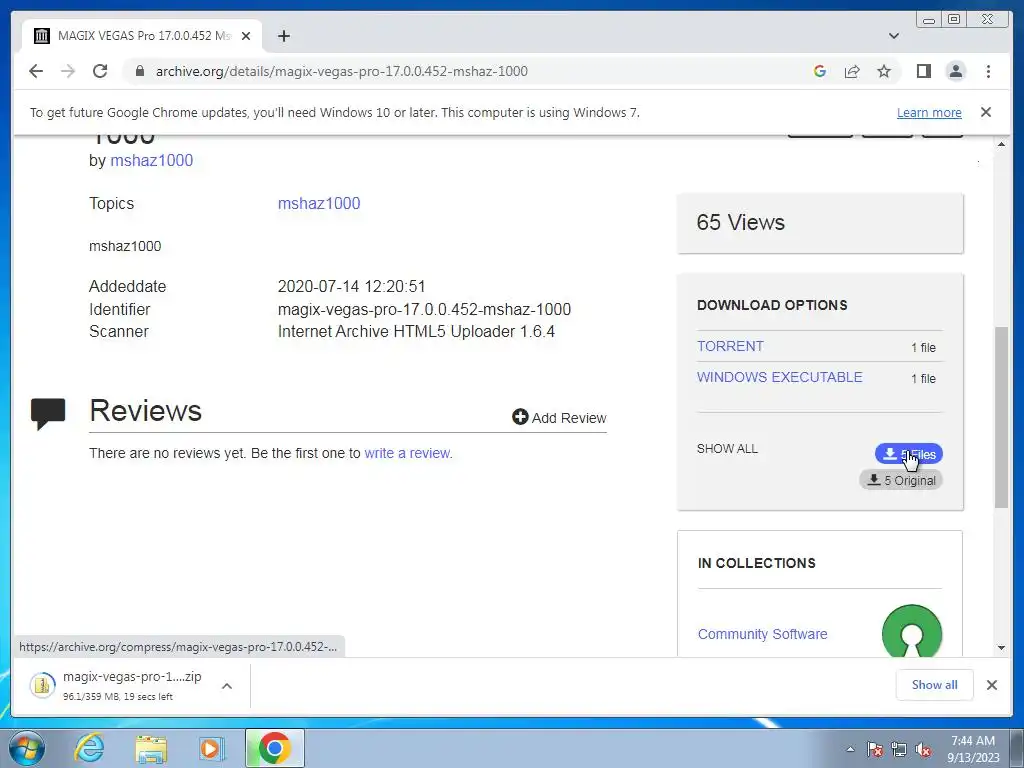Click the Chrome taskbar icon
Screen dimensions: 1024x768
274,748
